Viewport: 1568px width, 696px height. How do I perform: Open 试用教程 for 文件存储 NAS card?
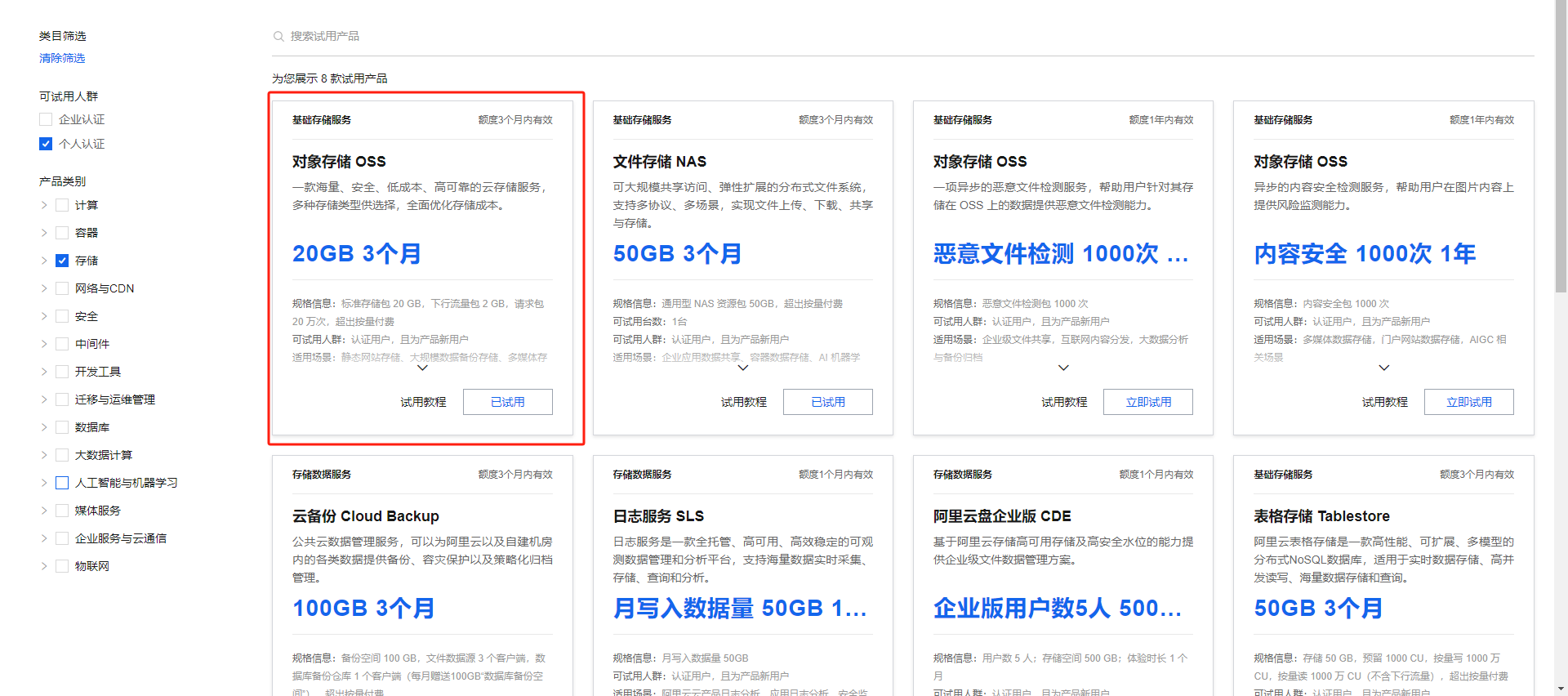click(x=744, y=402)
